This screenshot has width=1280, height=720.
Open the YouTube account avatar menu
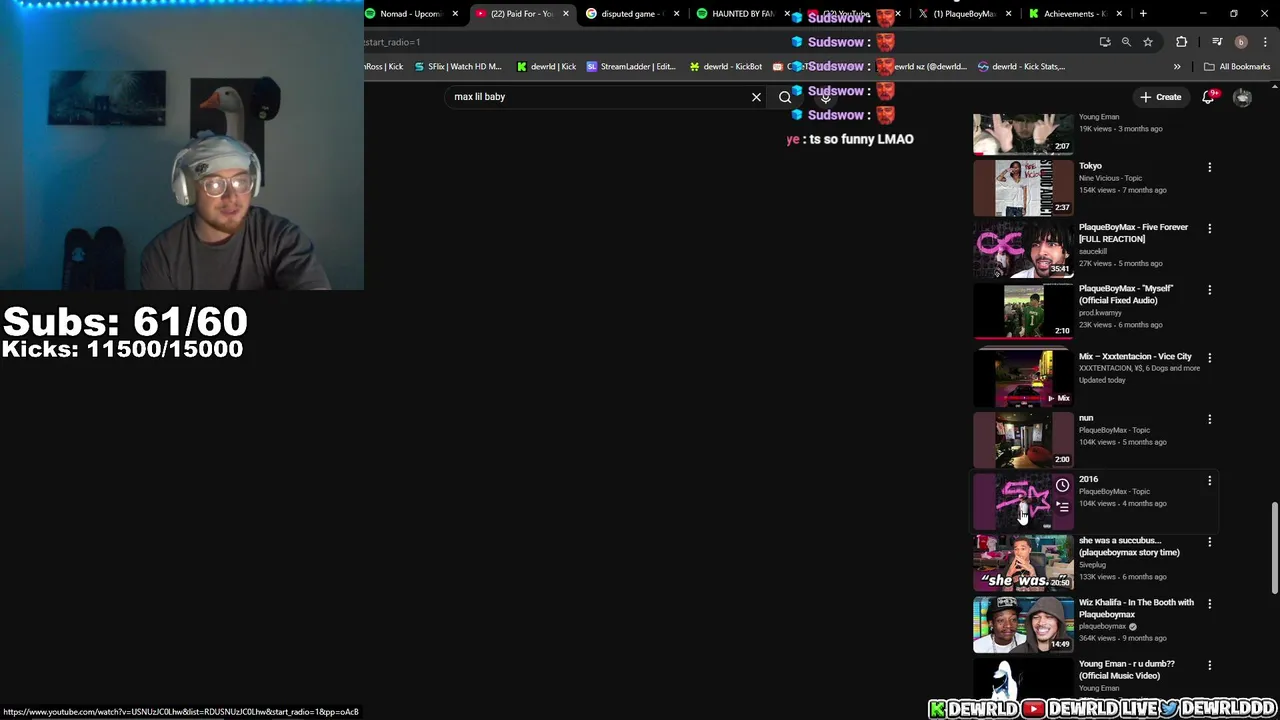point(1242,97)
